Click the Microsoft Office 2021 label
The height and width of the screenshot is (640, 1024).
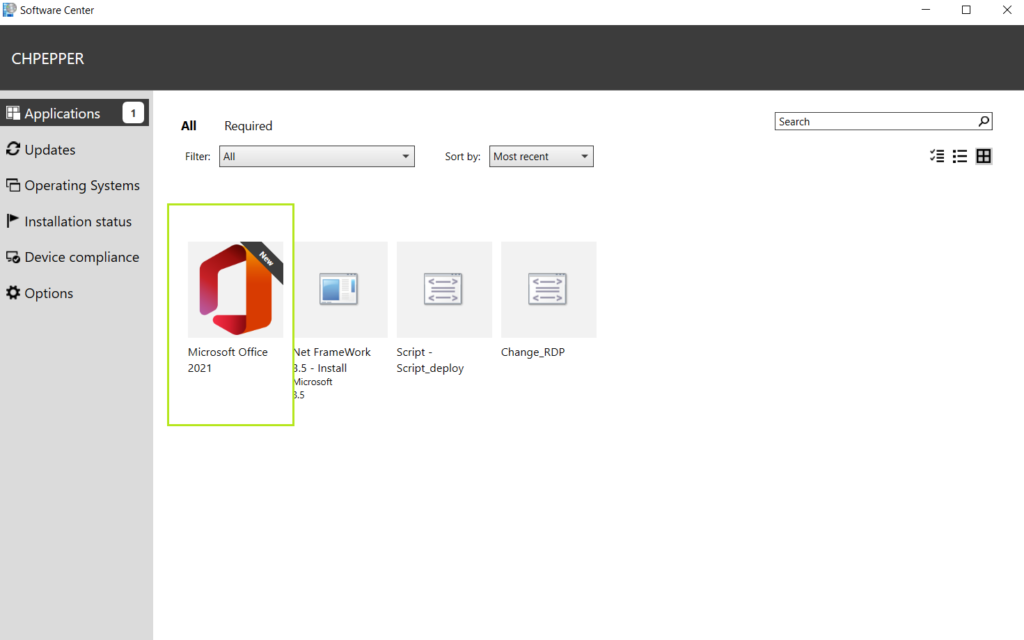(x=228, y=360)
